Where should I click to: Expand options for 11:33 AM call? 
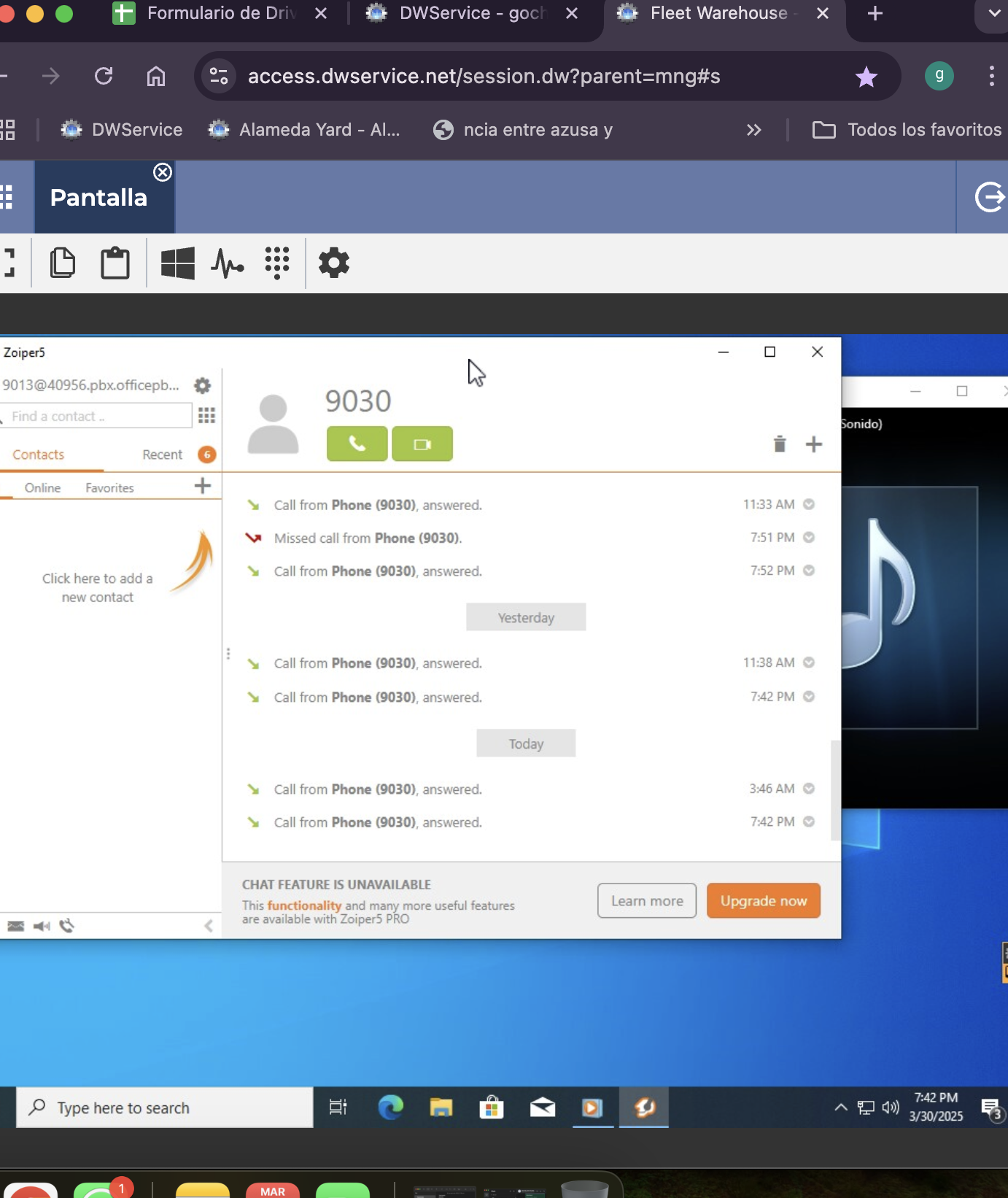click(x=809, y=504)
